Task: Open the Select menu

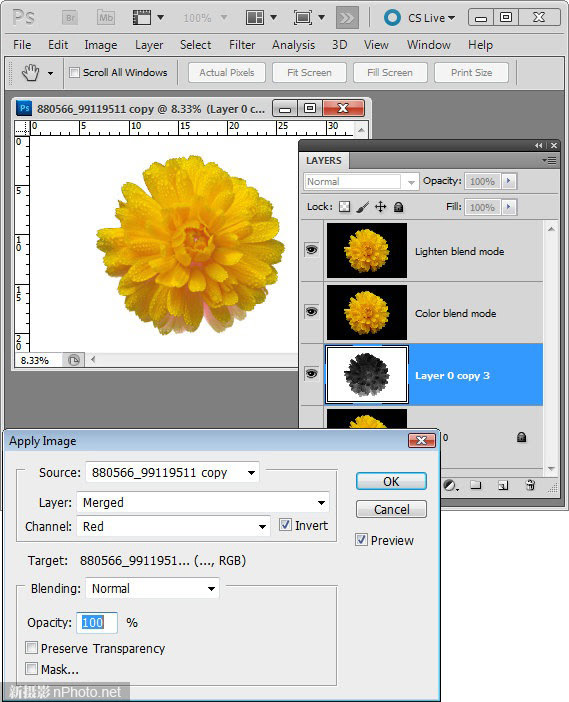Action: pyautogui.click(x=196, y=45)
